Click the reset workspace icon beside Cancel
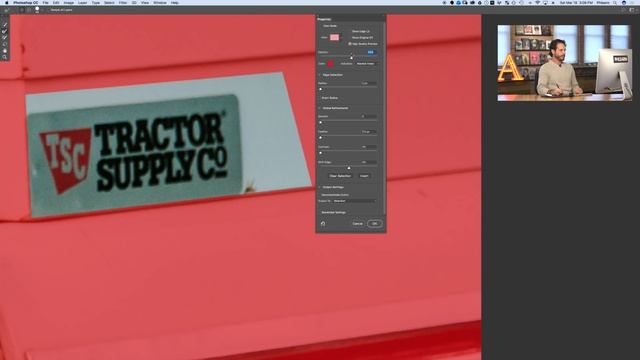The image size is (640, 360). [x=323, y=223]
